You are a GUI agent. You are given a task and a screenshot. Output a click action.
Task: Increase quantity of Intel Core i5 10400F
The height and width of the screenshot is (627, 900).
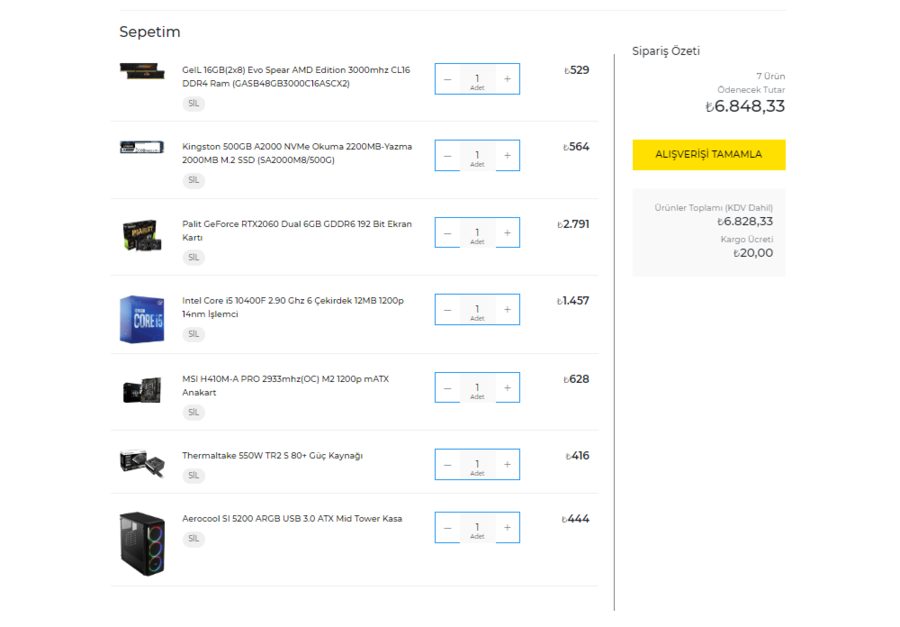(507, 310)
